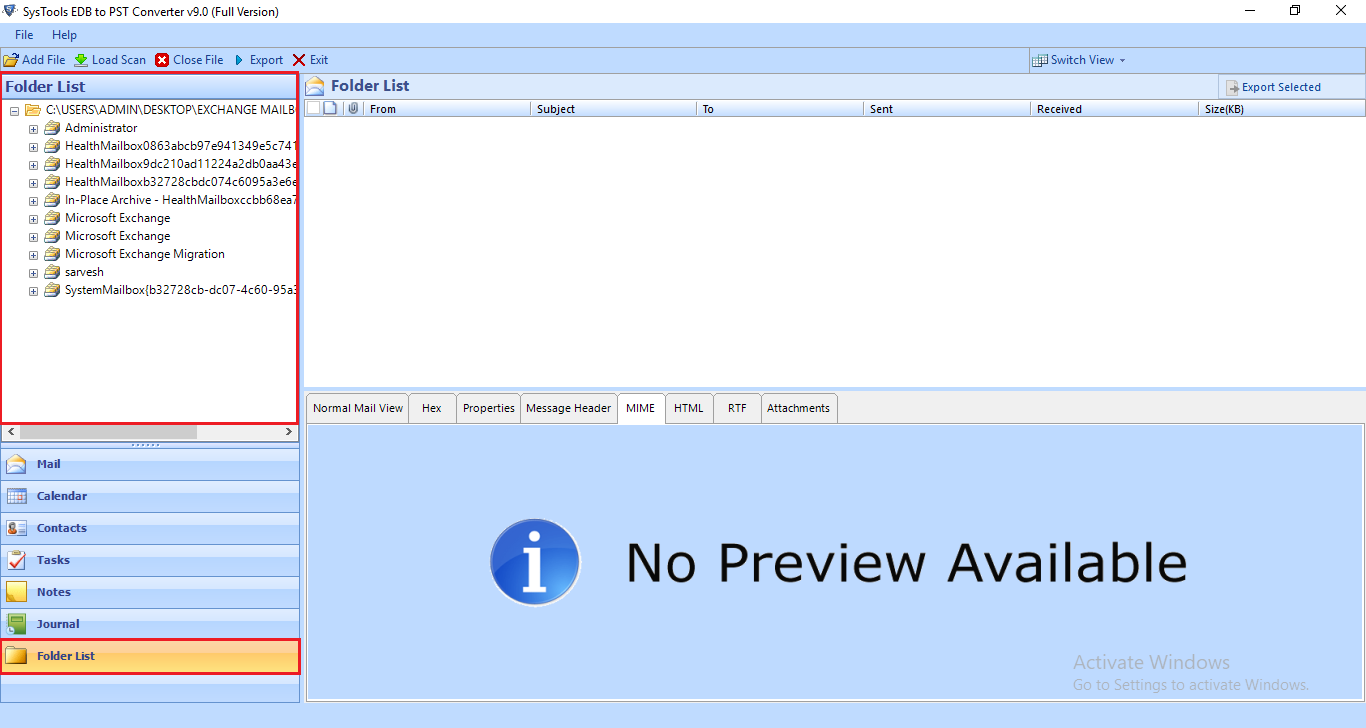Open the File menu
Viewport: 1366px width, 728px height.
(24, 35)
